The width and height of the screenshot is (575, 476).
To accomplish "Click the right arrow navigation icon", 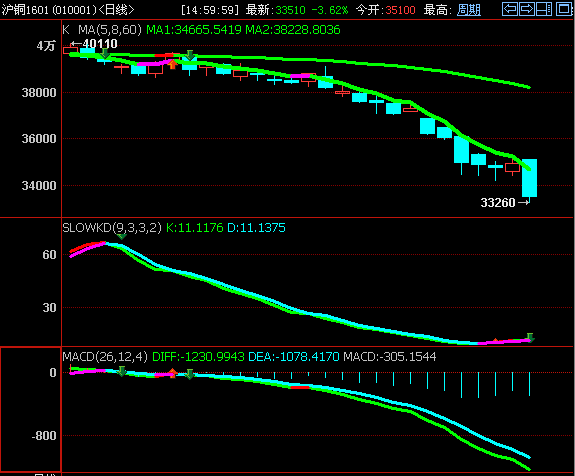I will point(527,8).
